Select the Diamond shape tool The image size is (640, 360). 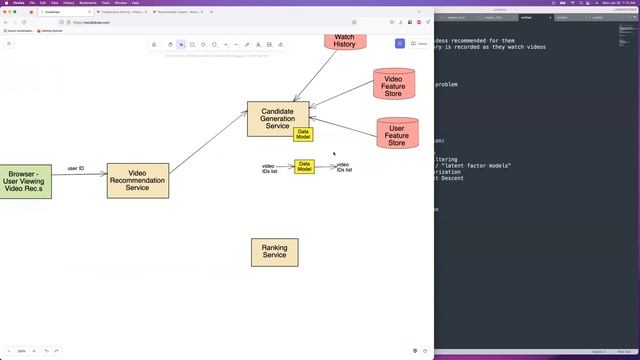pos(203,44)
